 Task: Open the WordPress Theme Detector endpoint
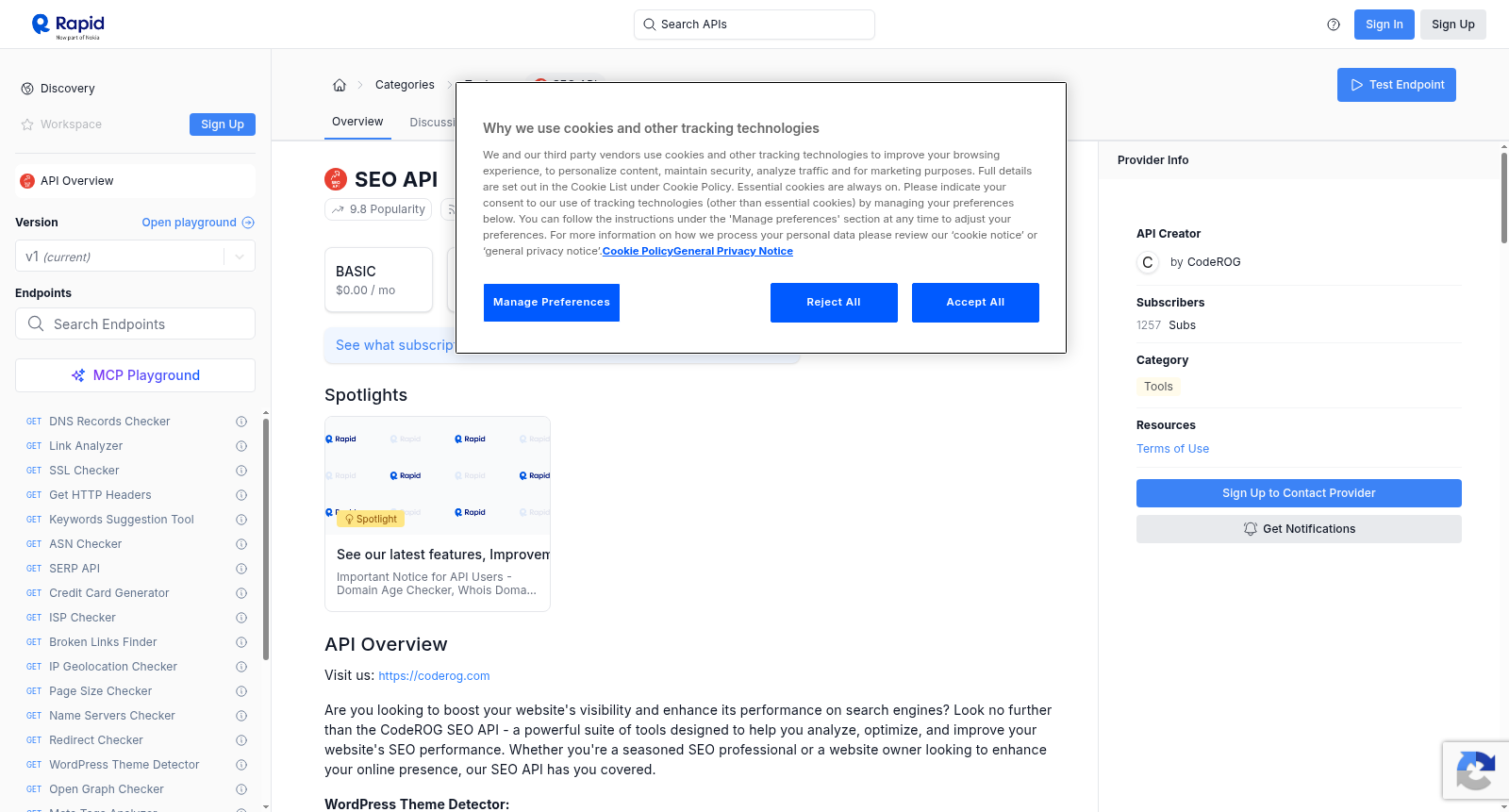[124, 765]
